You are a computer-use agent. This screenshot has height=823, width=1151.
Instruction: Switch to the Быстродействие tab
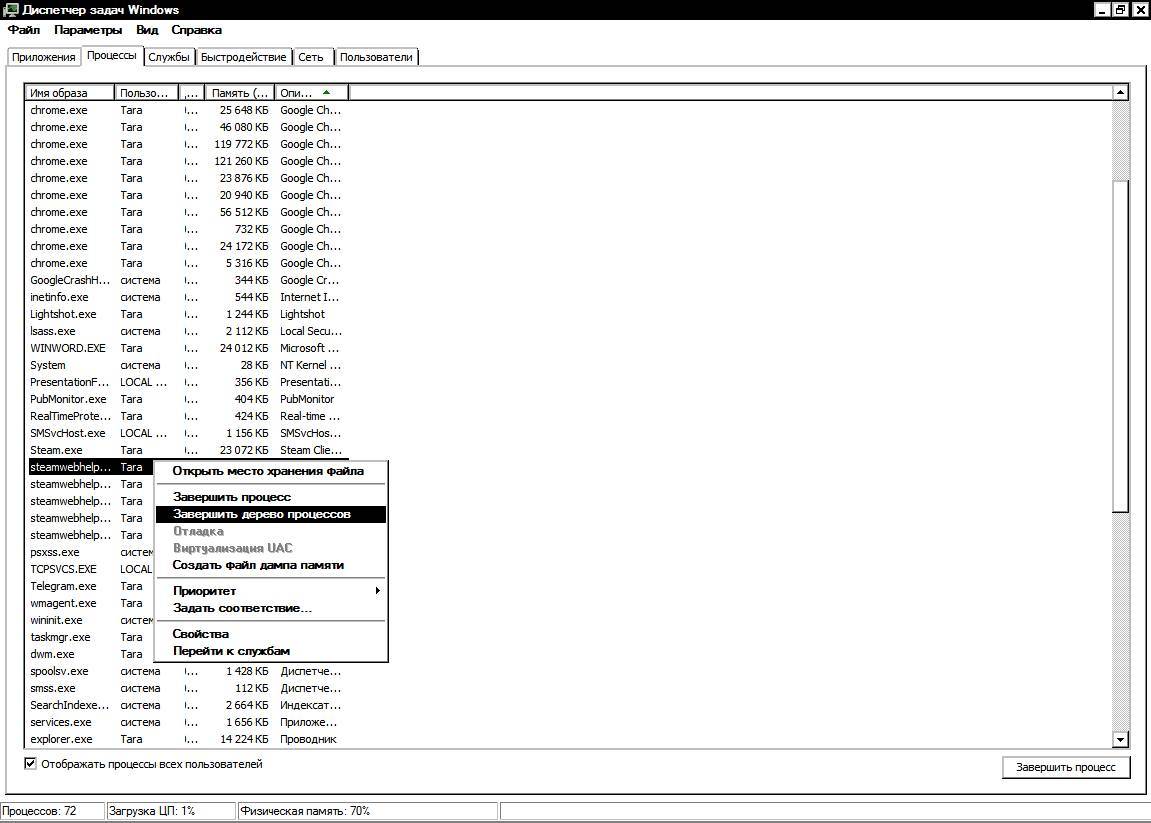[244, 57]
